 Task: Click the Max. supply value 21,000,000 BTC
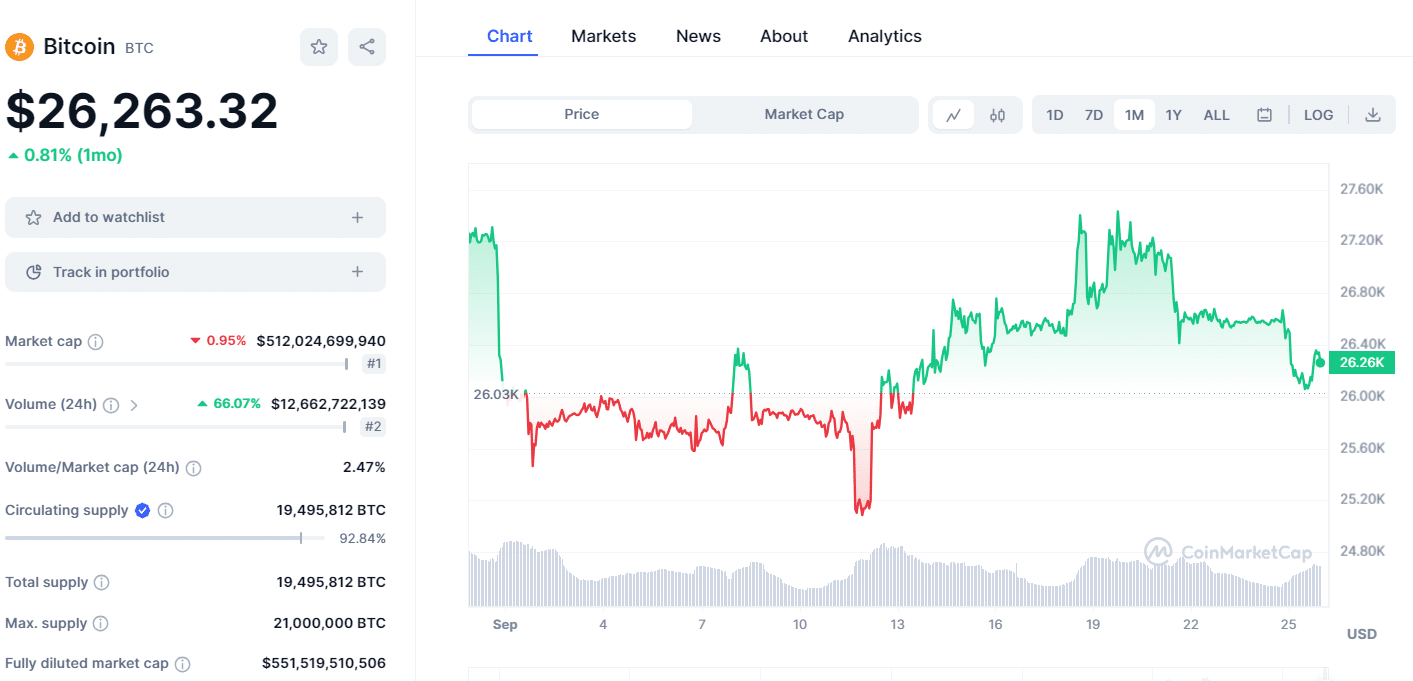(x=329, y=623)
